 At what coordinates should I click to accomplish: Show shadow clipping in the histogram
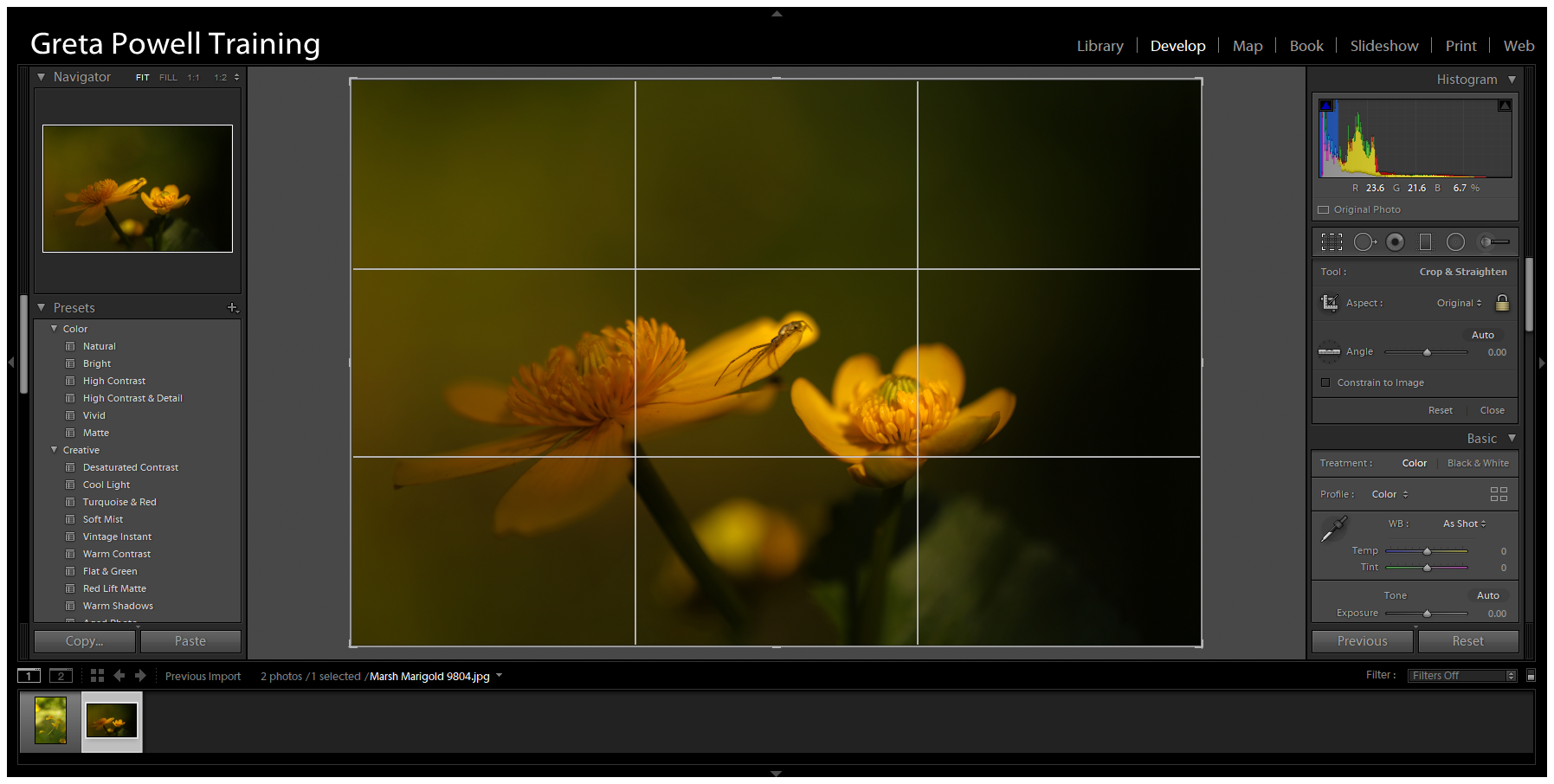pos(1325,104)
